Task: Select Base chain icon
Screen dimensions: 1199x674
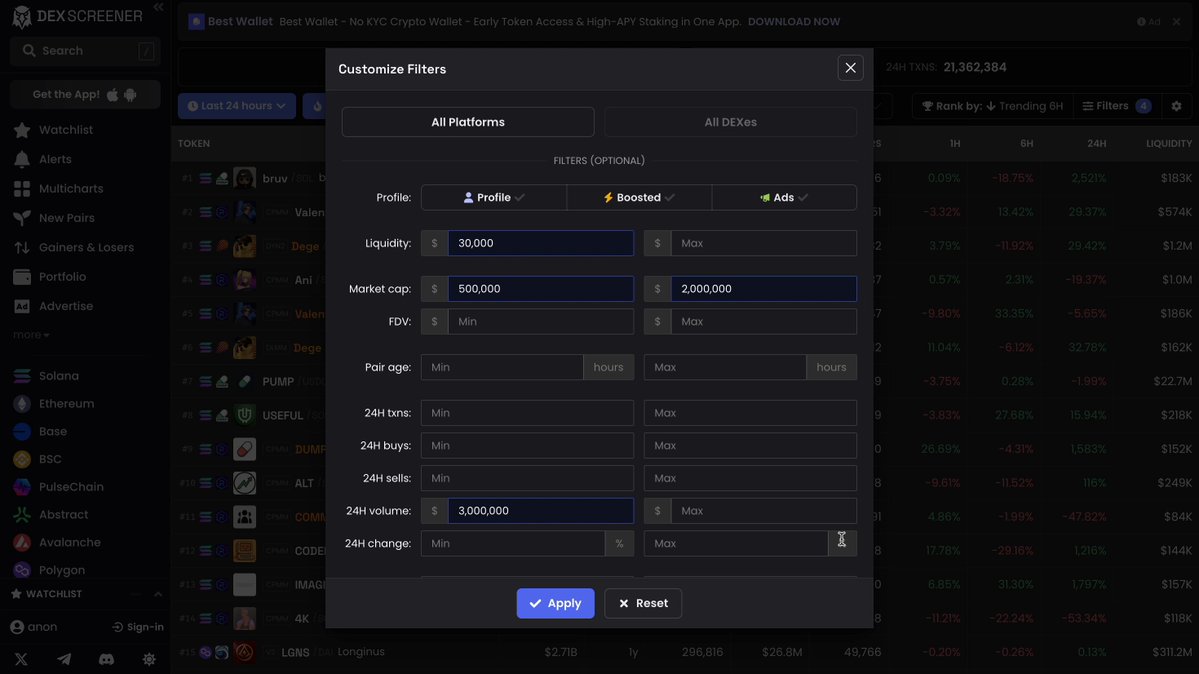Action: pyautogui.click(x=22, y=431)
